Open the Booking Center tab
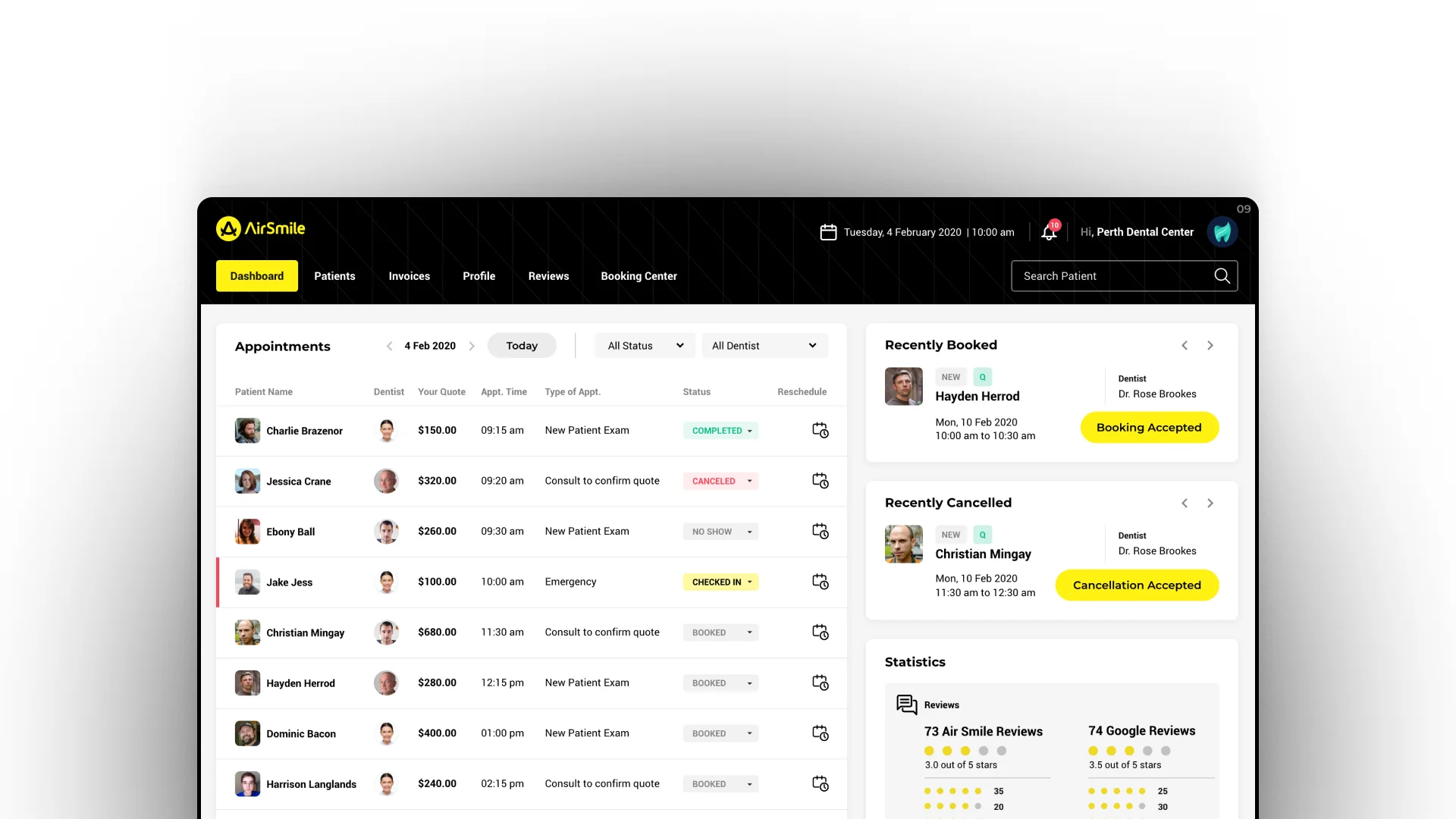 pyautogui.click(x=639, y=276)
